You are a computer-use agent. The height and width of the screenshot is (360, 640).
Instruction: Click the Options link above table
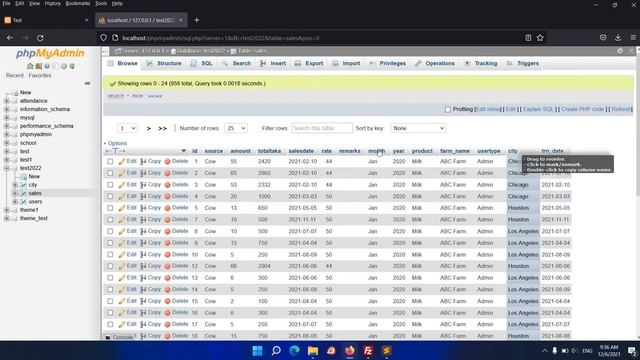click(x=117, y=143)
